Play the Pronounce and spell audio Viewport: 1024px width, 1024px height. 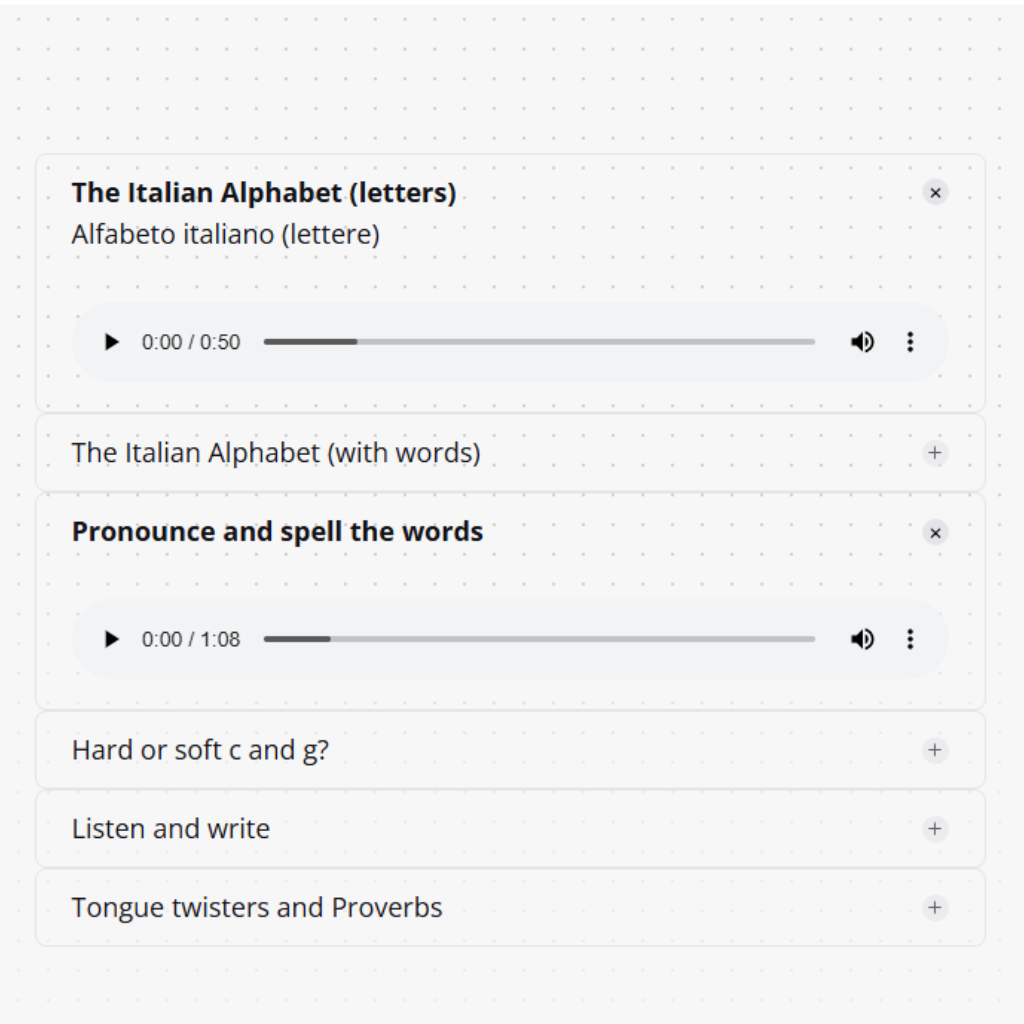pos(112,639)
